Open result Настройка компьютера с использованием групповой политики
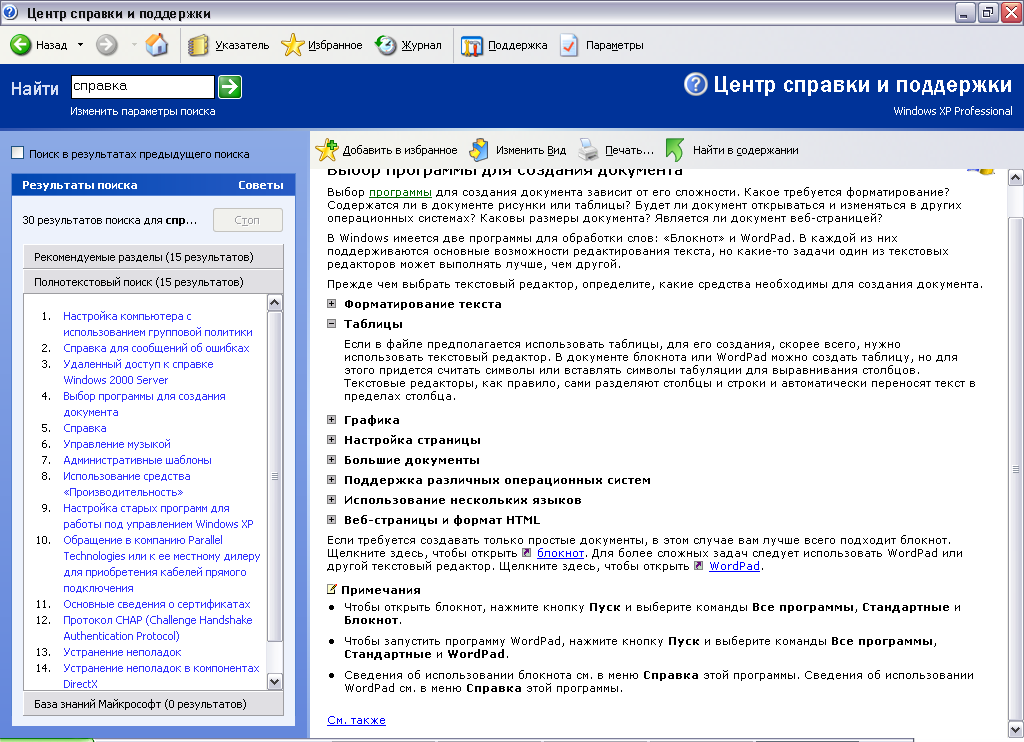The width and height of the screenshot is (1024, 742). pyautogui.click(x=157, y=324)
